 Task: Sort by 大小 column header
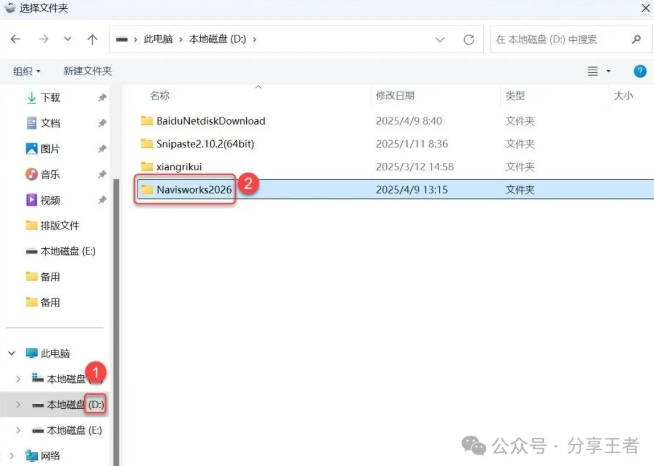(x=623, y=96)
